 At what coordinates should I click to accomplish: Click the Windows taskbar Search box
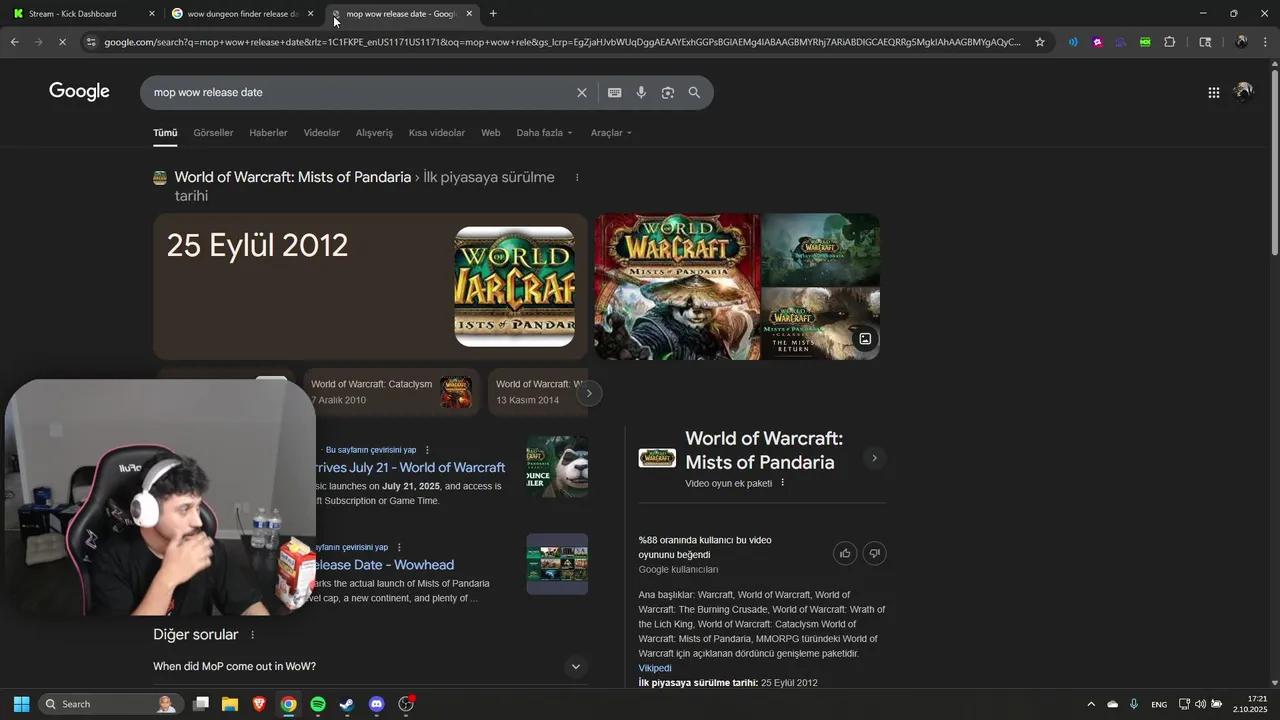[x=109, y=704]
